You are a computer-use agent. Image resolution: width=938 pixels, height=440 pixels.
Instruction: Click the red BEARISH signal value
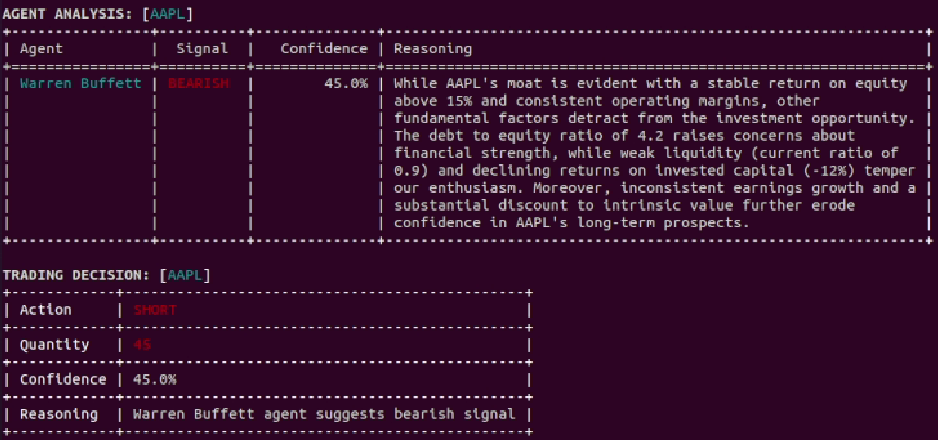198,83
